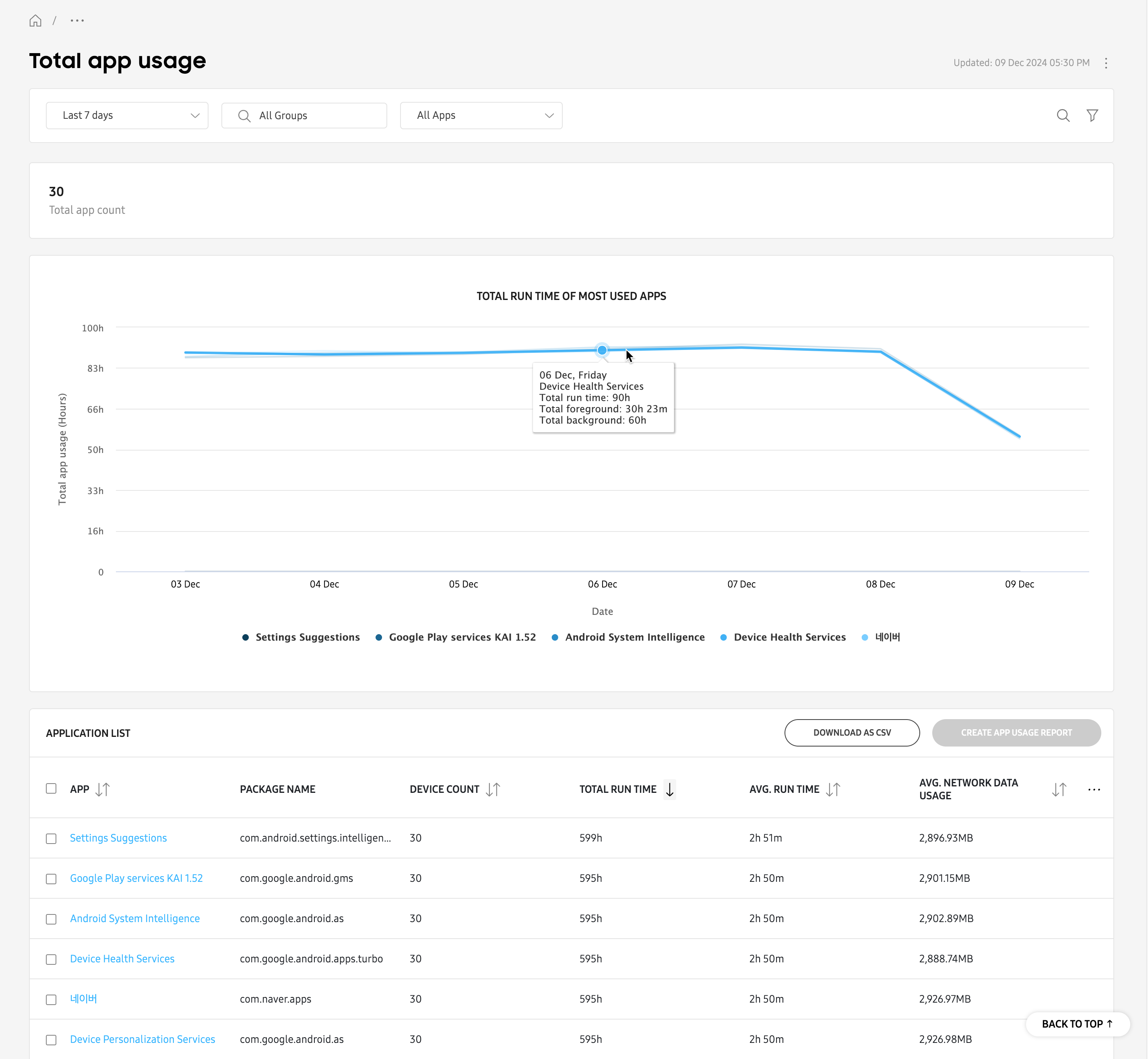This screenshot has width=1148, height=1059.
Task: Expand the All Apps dropdown
Action: pyautogui.click(x=481, y=115)
